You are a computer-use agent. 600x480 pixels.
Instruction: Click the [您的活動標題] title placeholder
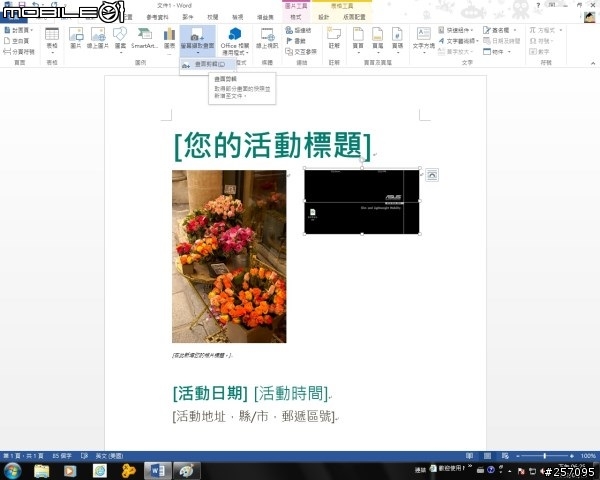click(x=272, y=145)
